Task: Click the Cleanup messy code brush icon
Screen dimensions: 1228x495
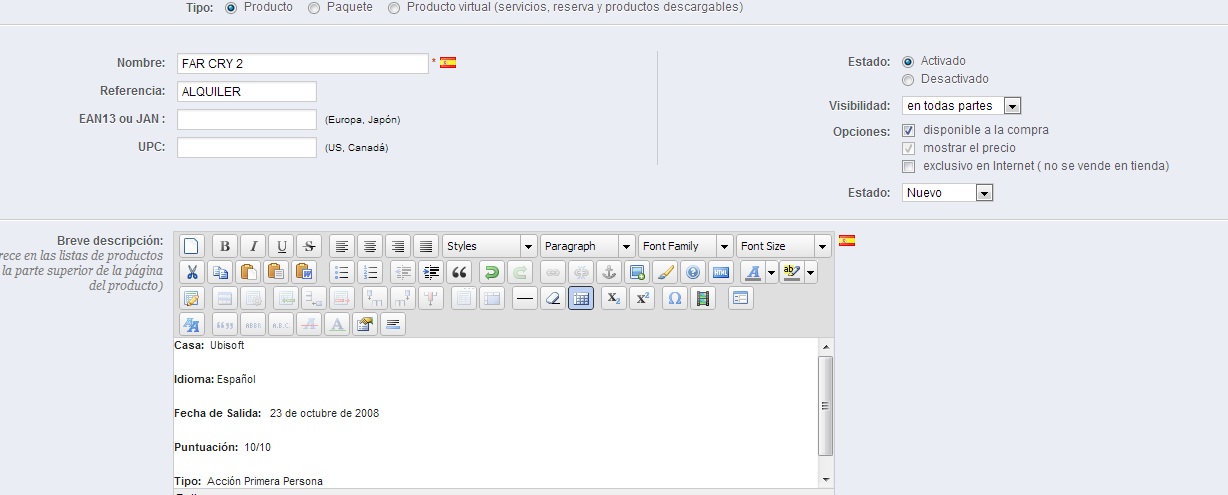Action: pos(664,272)
